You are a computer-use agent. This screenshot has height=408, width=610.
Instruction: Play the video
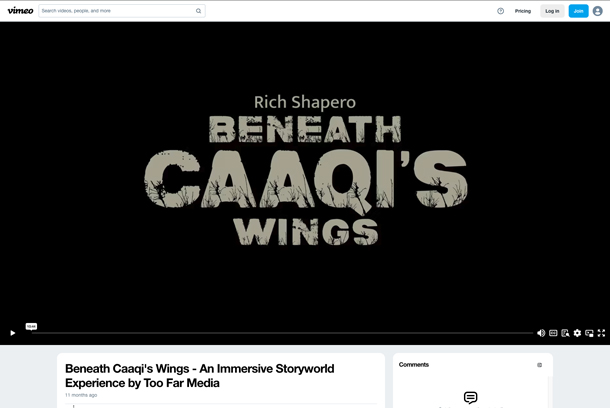click(12, 333)
